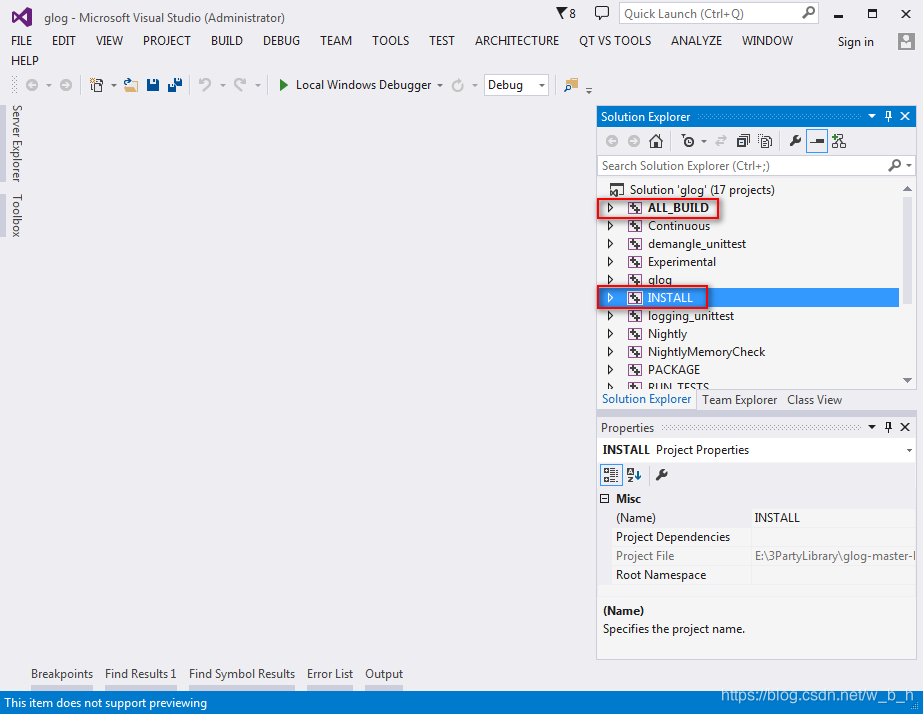Expand the PACKAGE project node
This screenshot has width=923, height=714.
[610, 370]
